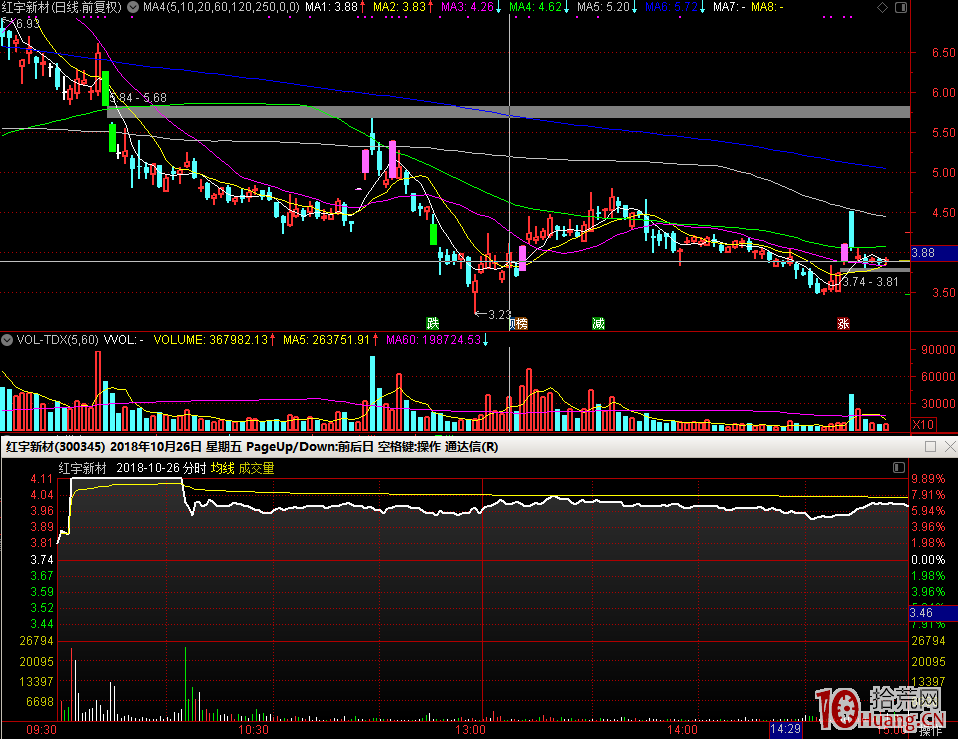
Task: Click the red 涨 marker
Action: (x=843, y=323)
